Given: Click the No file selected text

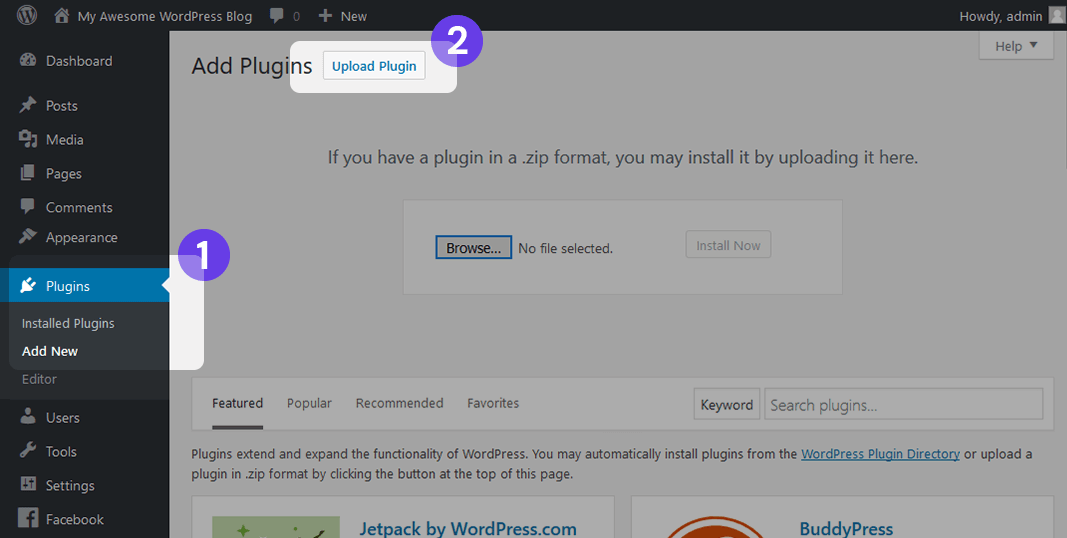Looking at the screenshot, I should (565, 249).
